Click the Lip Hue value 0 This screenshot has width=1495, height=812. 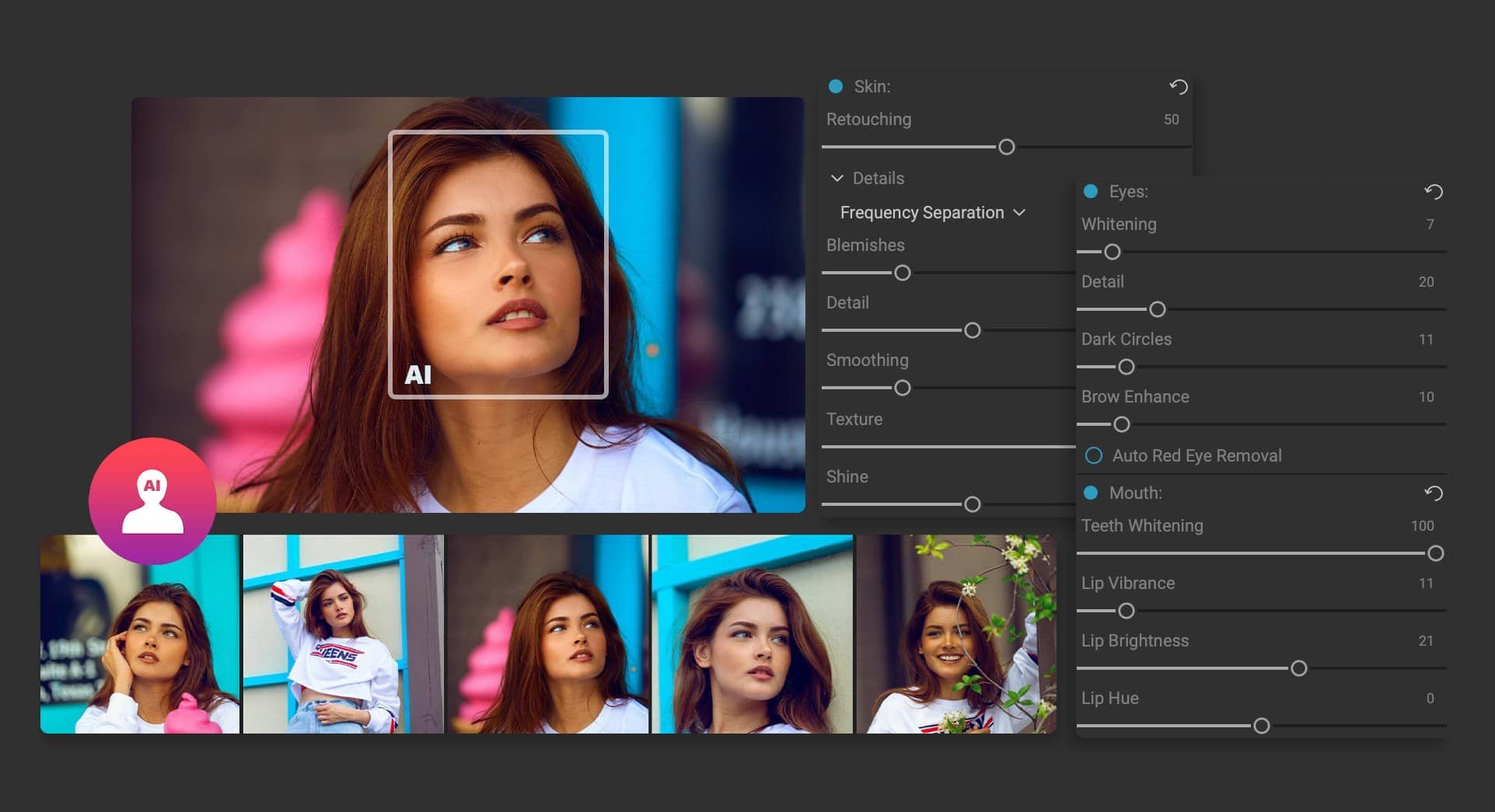(1430, 699)
